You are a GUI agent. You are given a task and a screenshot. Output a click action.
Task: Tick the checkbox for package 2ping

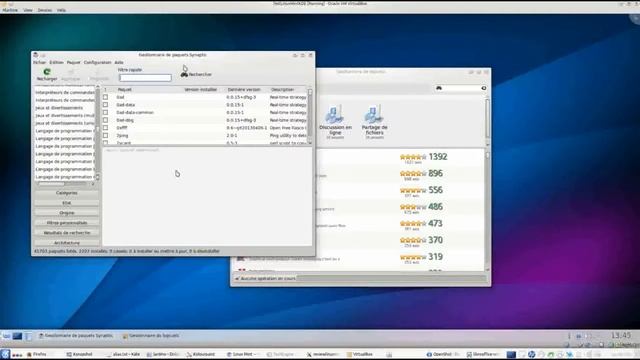pos(105,135)
